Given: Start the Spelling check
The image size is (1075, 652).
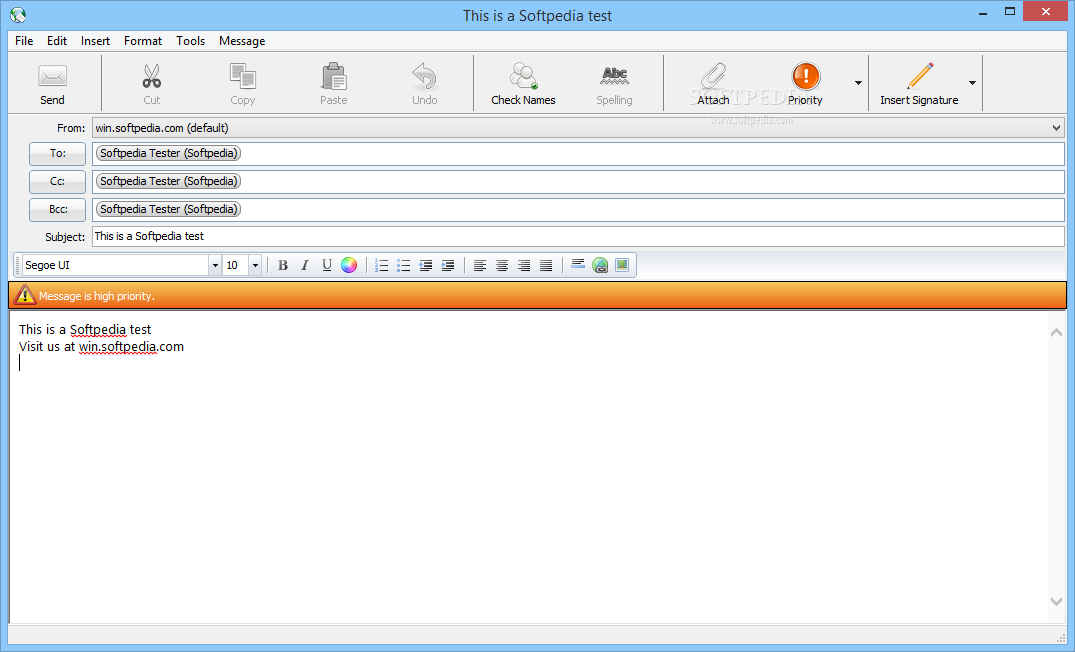Looking at the screenshot, I should (x=614, y=84).
